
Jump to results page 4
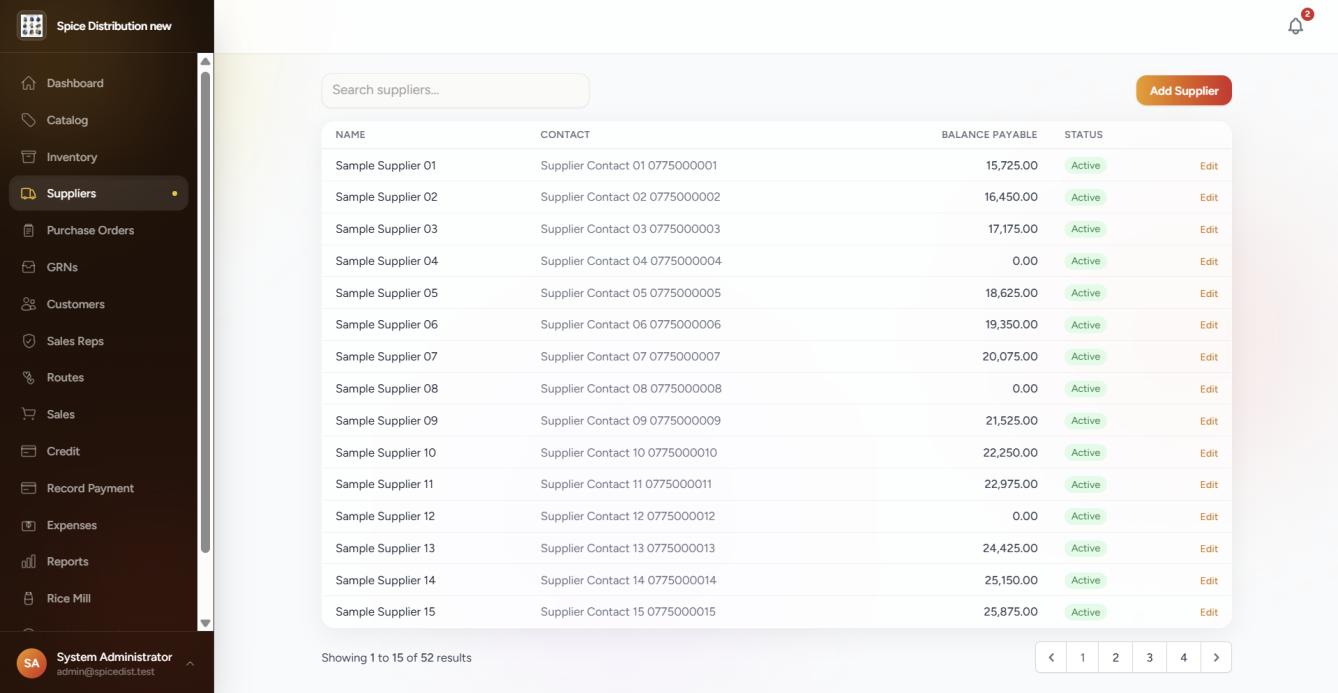tap(1184, 657)
